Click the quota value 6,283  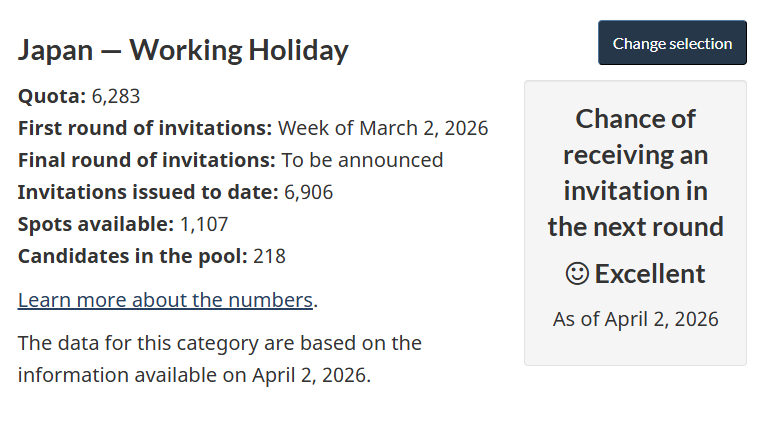coord(116,96)
